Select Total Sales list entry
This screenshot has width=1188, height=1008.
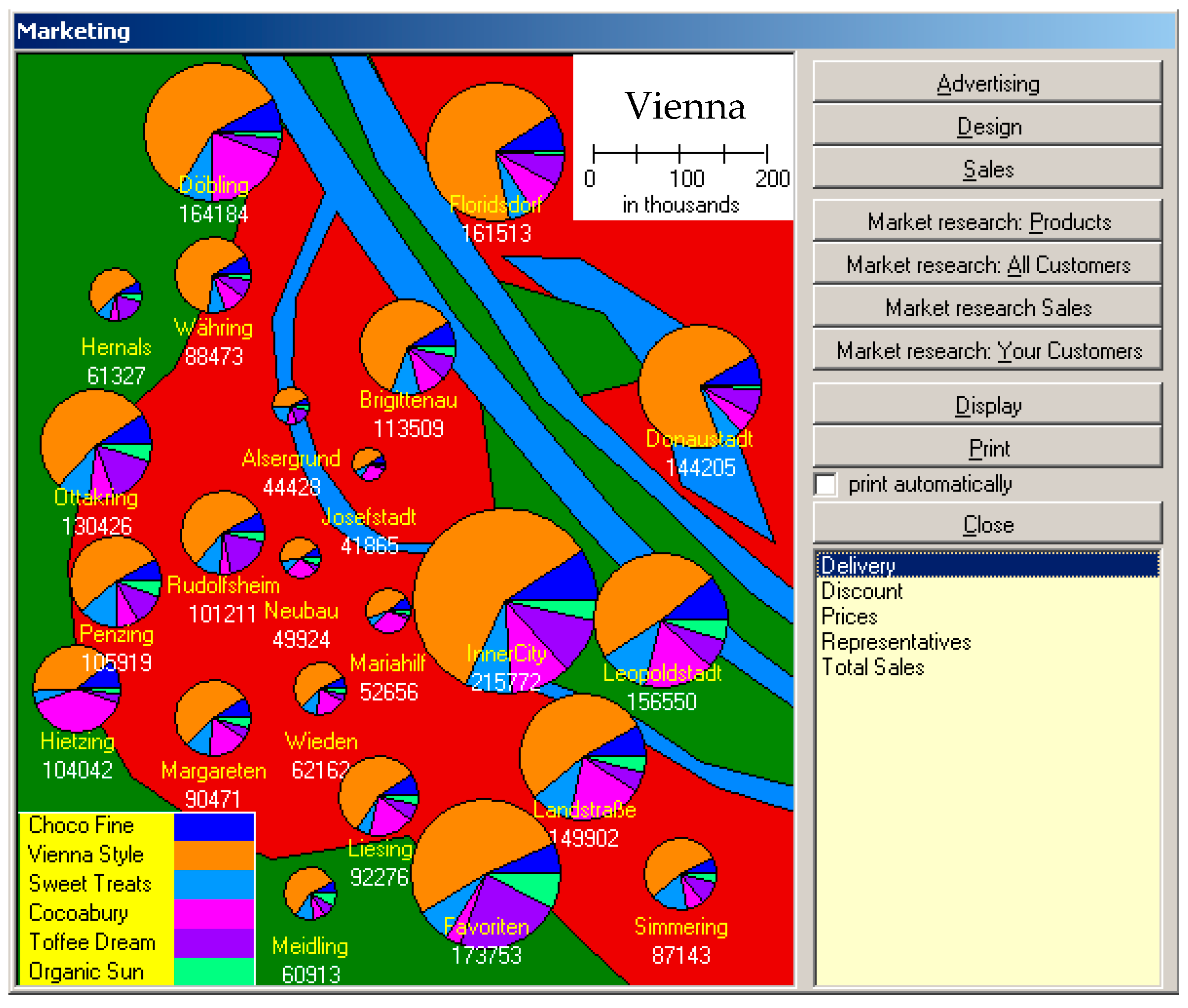(x=872, y=668)
